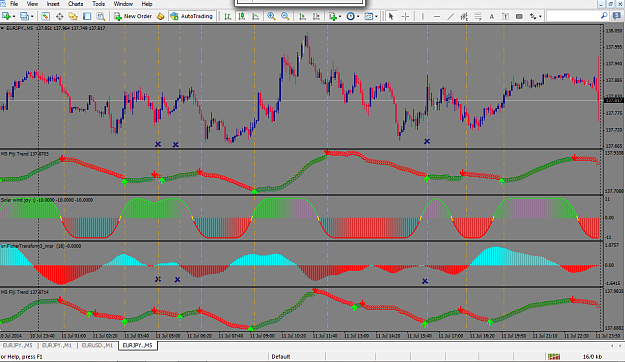Screen dimensions: 625x362
Task: Expand the new chart dropdown arrow
Action: [x=14, y=16]
